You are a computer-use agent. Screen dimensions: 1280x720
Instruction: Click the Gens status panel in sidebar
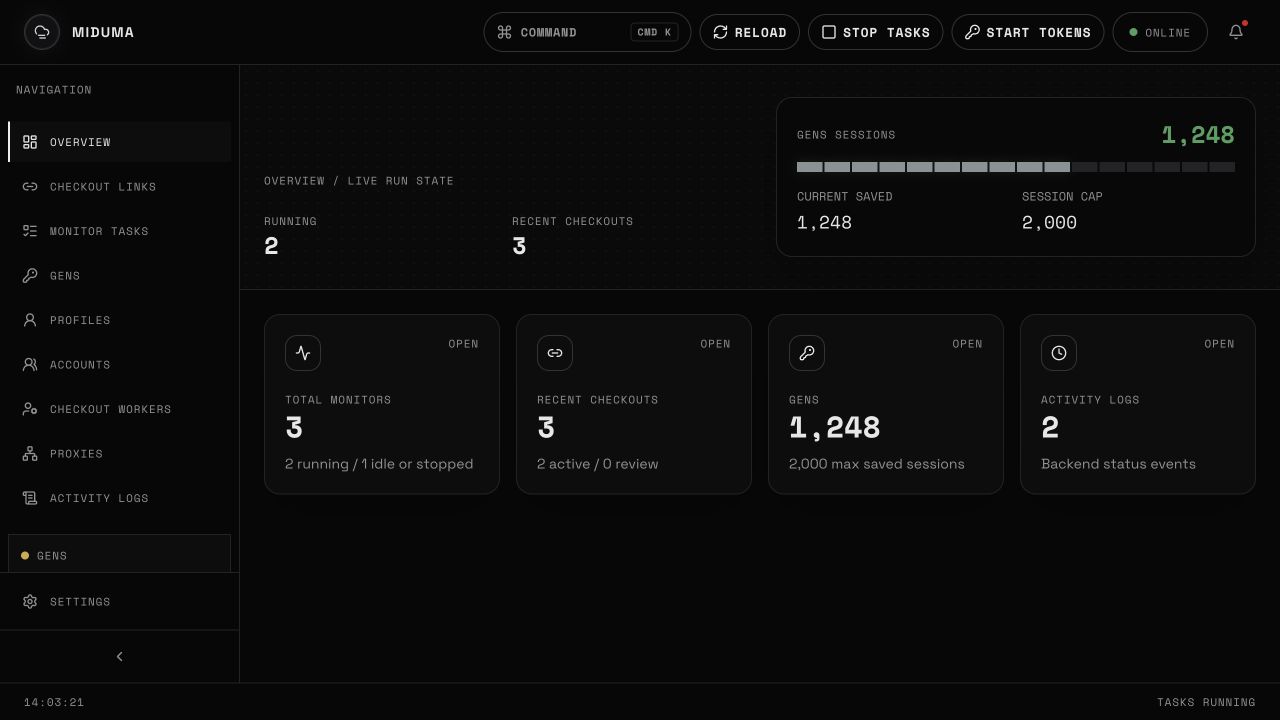pyautogui.click(x=119, y=554)
